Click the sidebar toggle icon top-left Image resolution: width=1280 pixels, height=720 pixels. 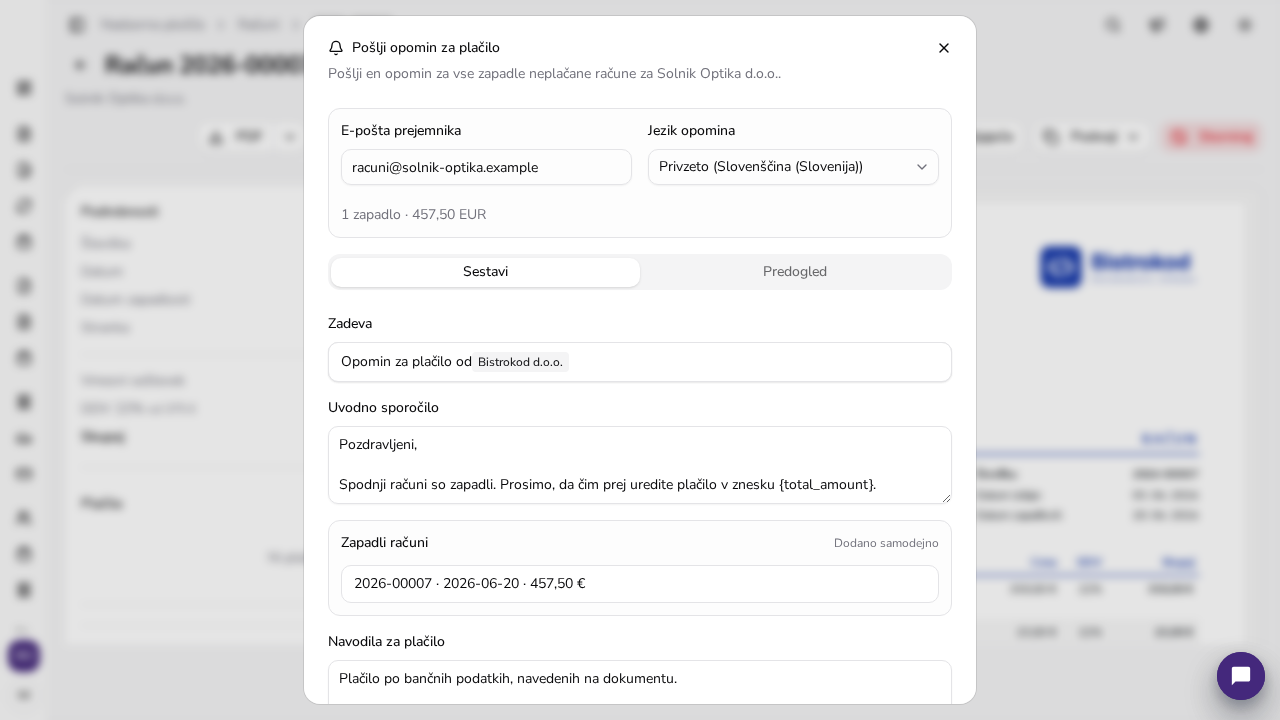tap(77, 25)
